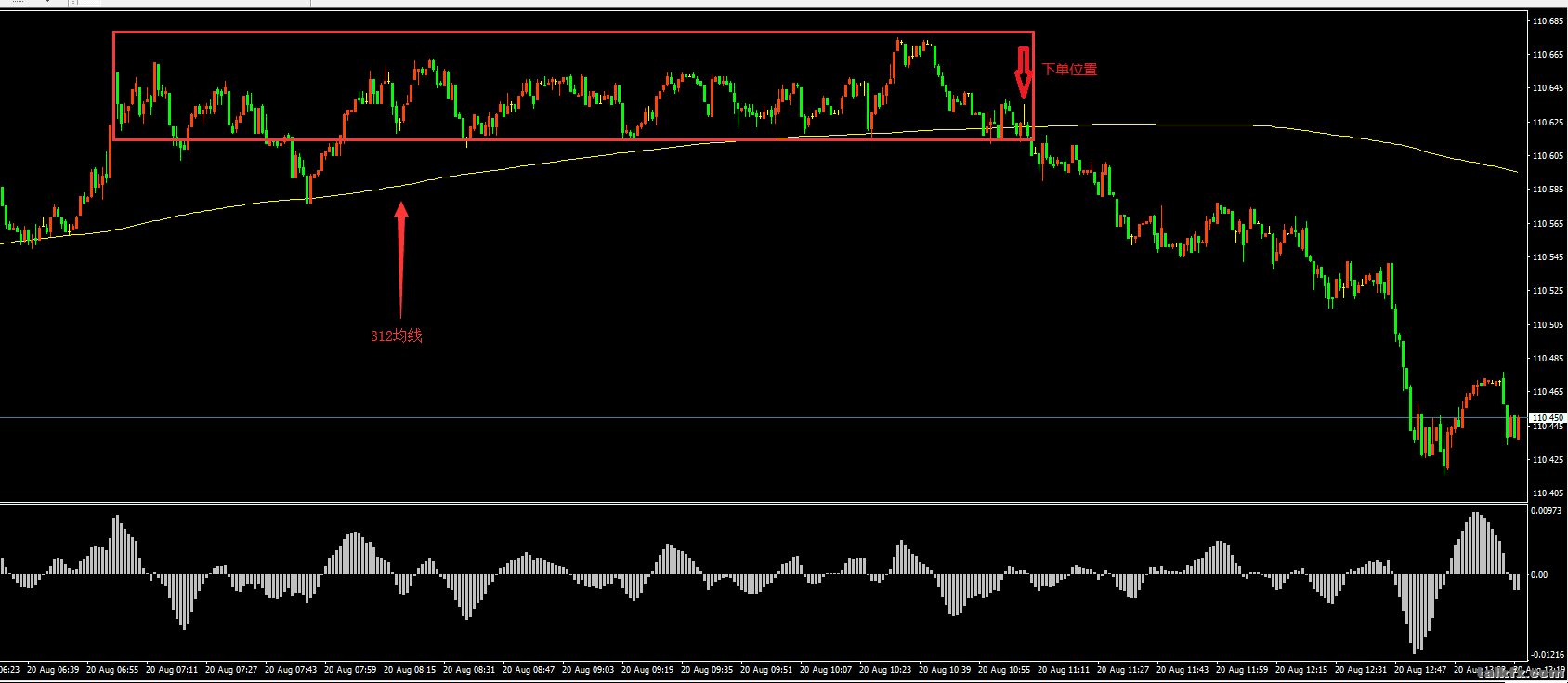The width and height of the screenshot is (1568, 683).
Task: Click the 110.485 price axis label
Action: point(1548,359)
